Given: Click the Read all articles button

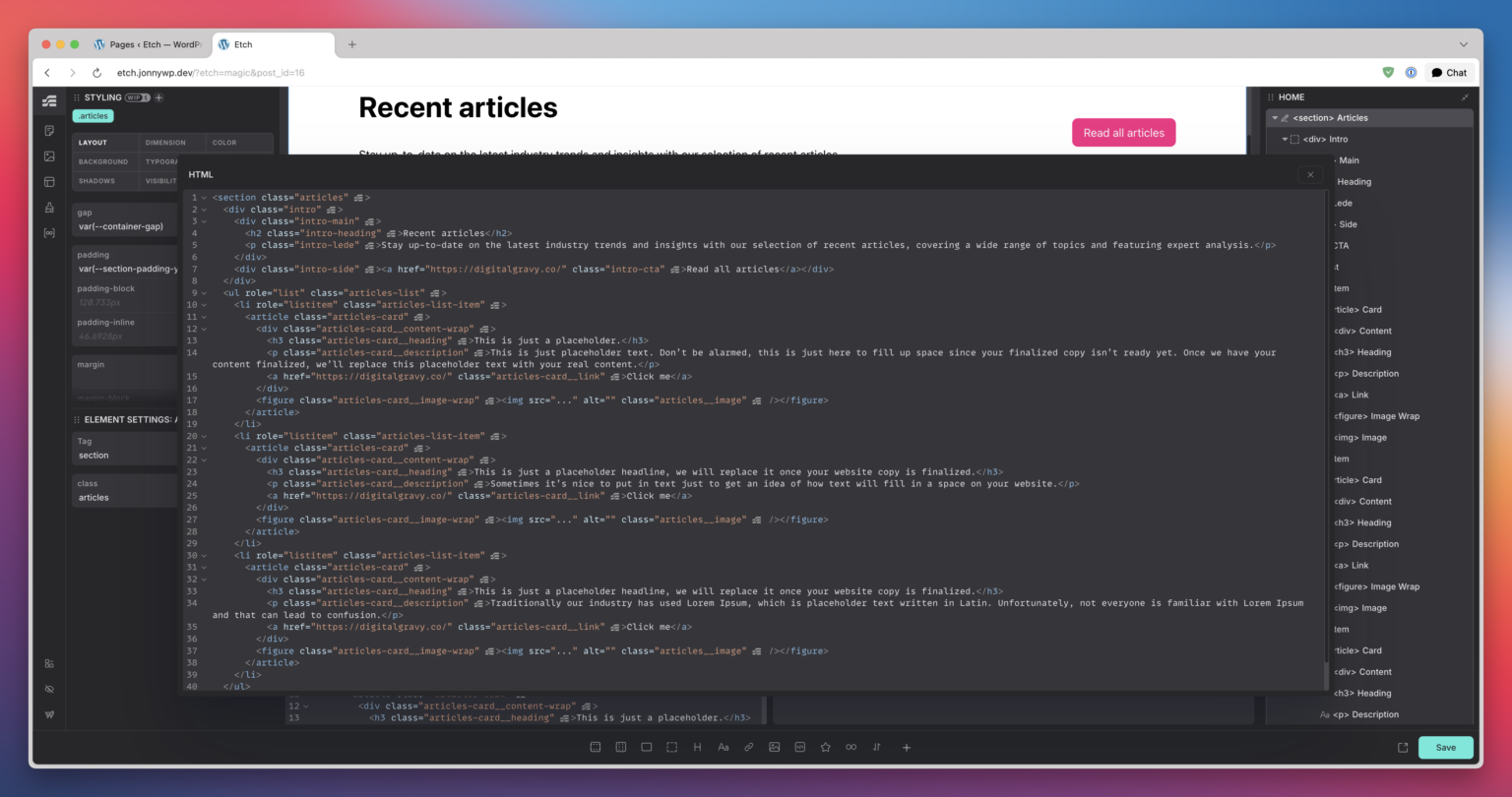Looking at the screenshot, I should tap(1123, 133).
